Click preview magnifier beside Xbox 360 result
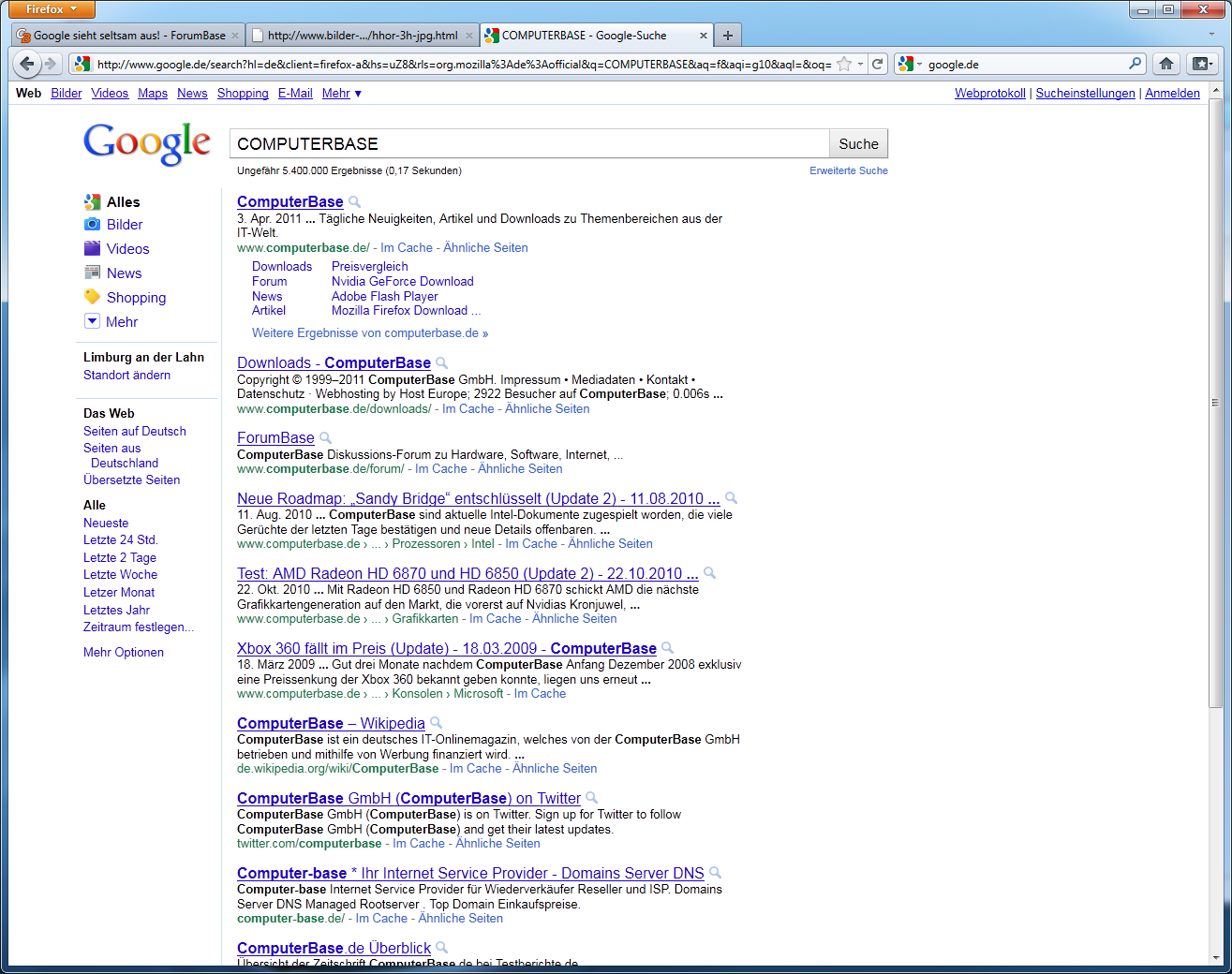 pos(667,649)
